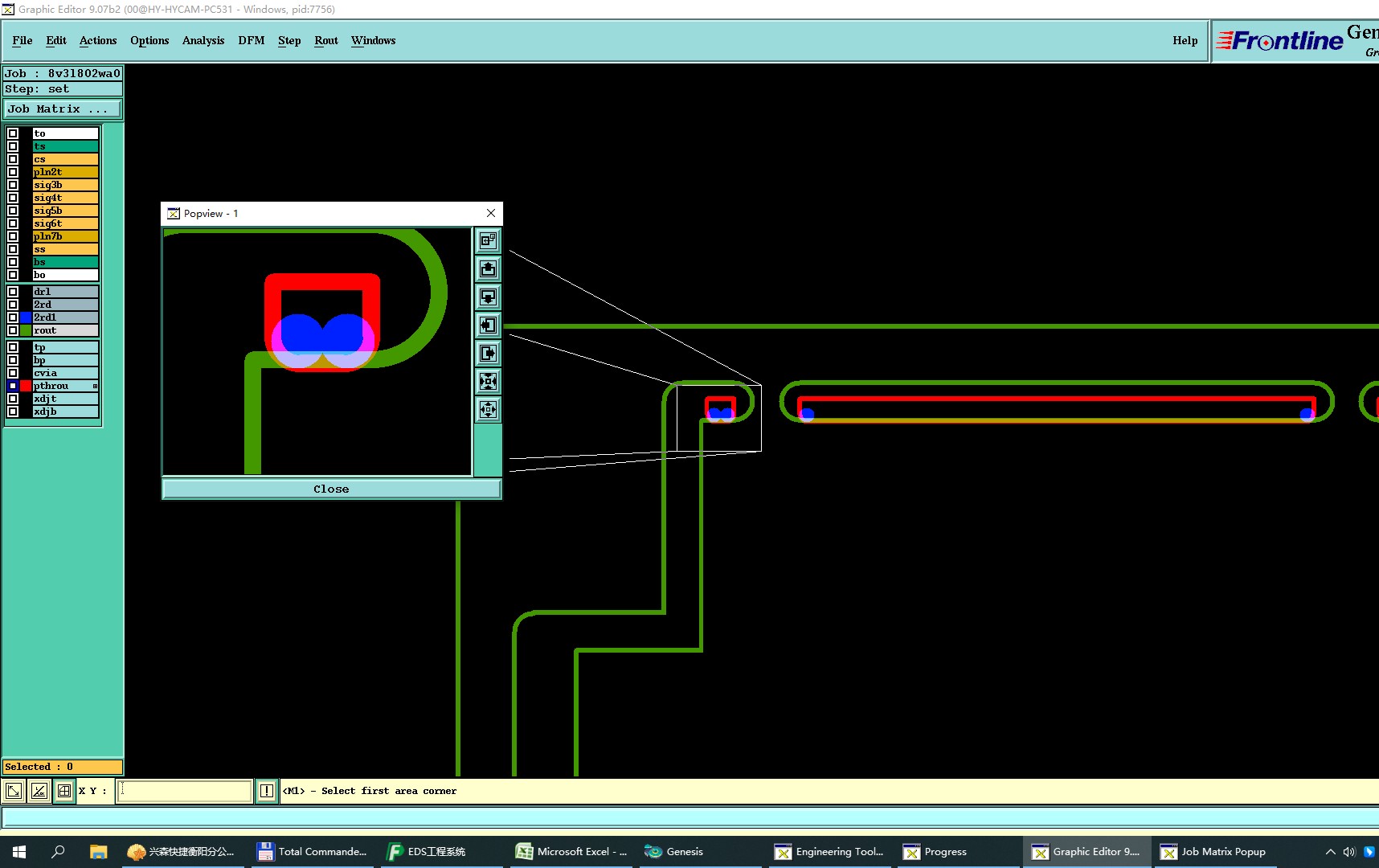Switch to Total Commander in taskbar
This screenshot has height=868, width=1379.
click(x=312, y=852)
